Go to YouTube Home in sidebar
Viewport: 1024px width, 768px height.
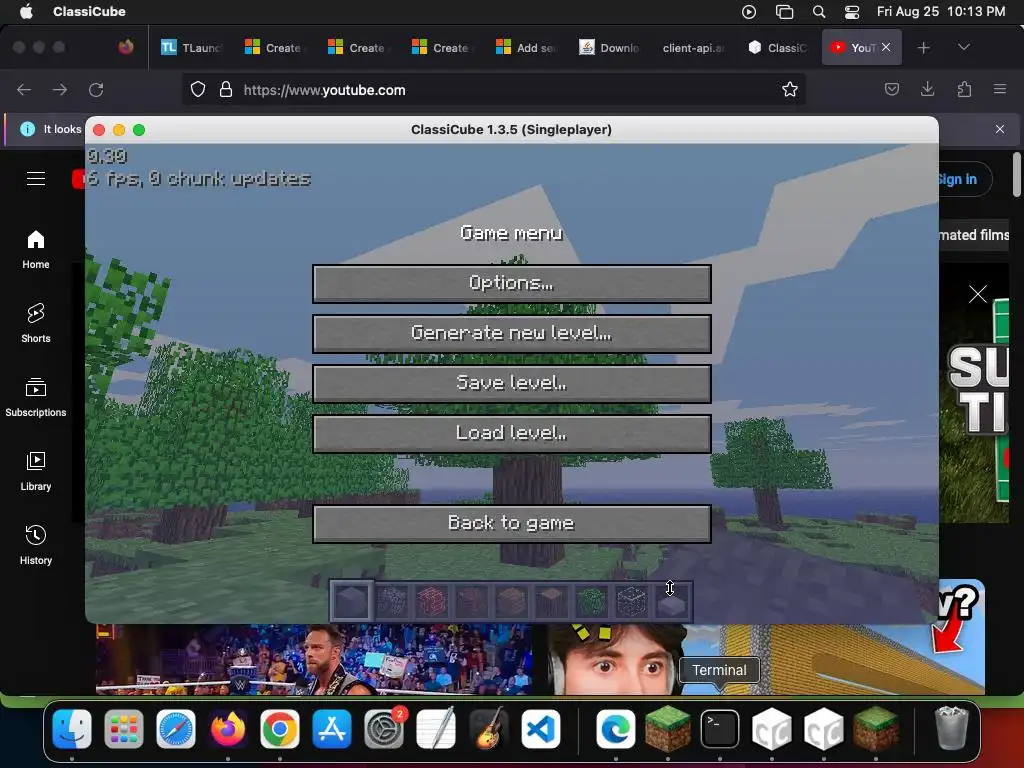pyautogui.click(x=36, y=250)
